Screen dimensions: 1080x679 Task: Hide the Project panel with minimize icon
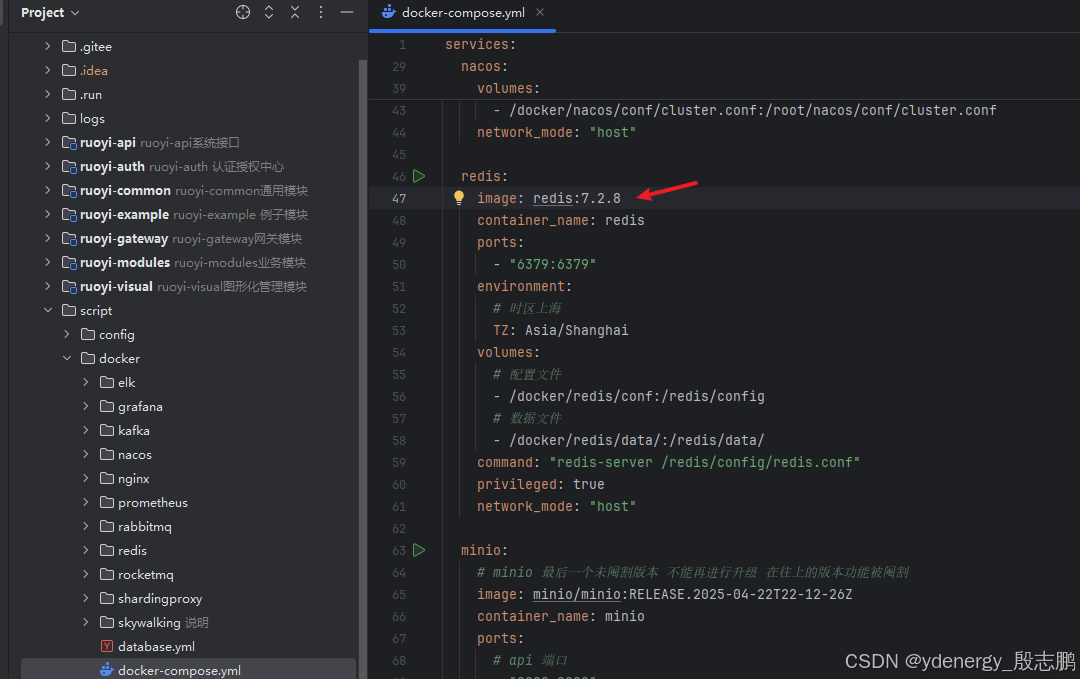tap(346, 13)
